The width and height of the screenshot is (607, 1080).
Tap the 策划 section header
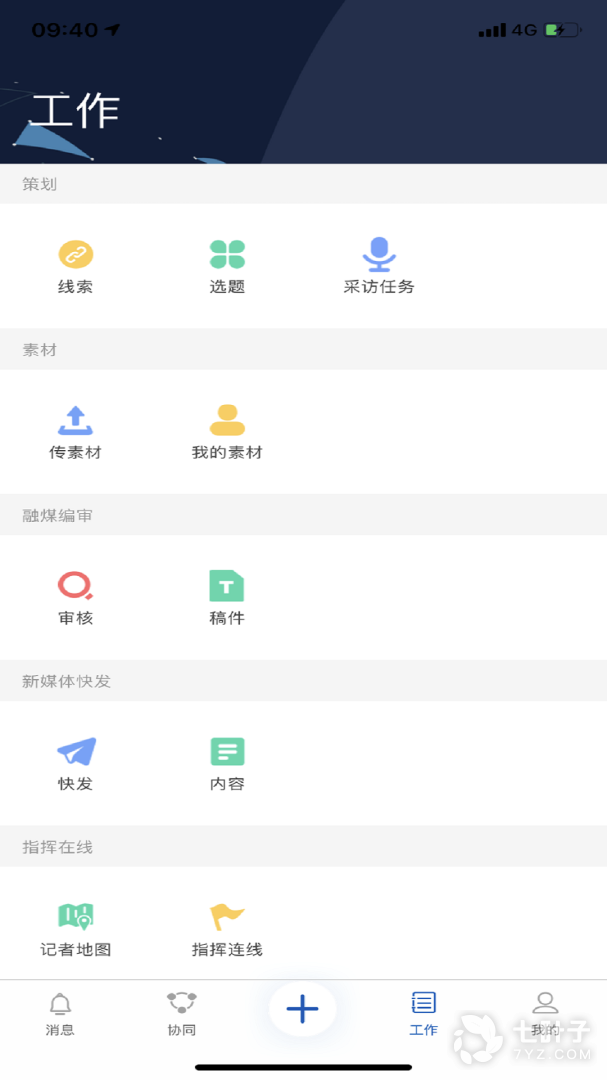(40, 184)
